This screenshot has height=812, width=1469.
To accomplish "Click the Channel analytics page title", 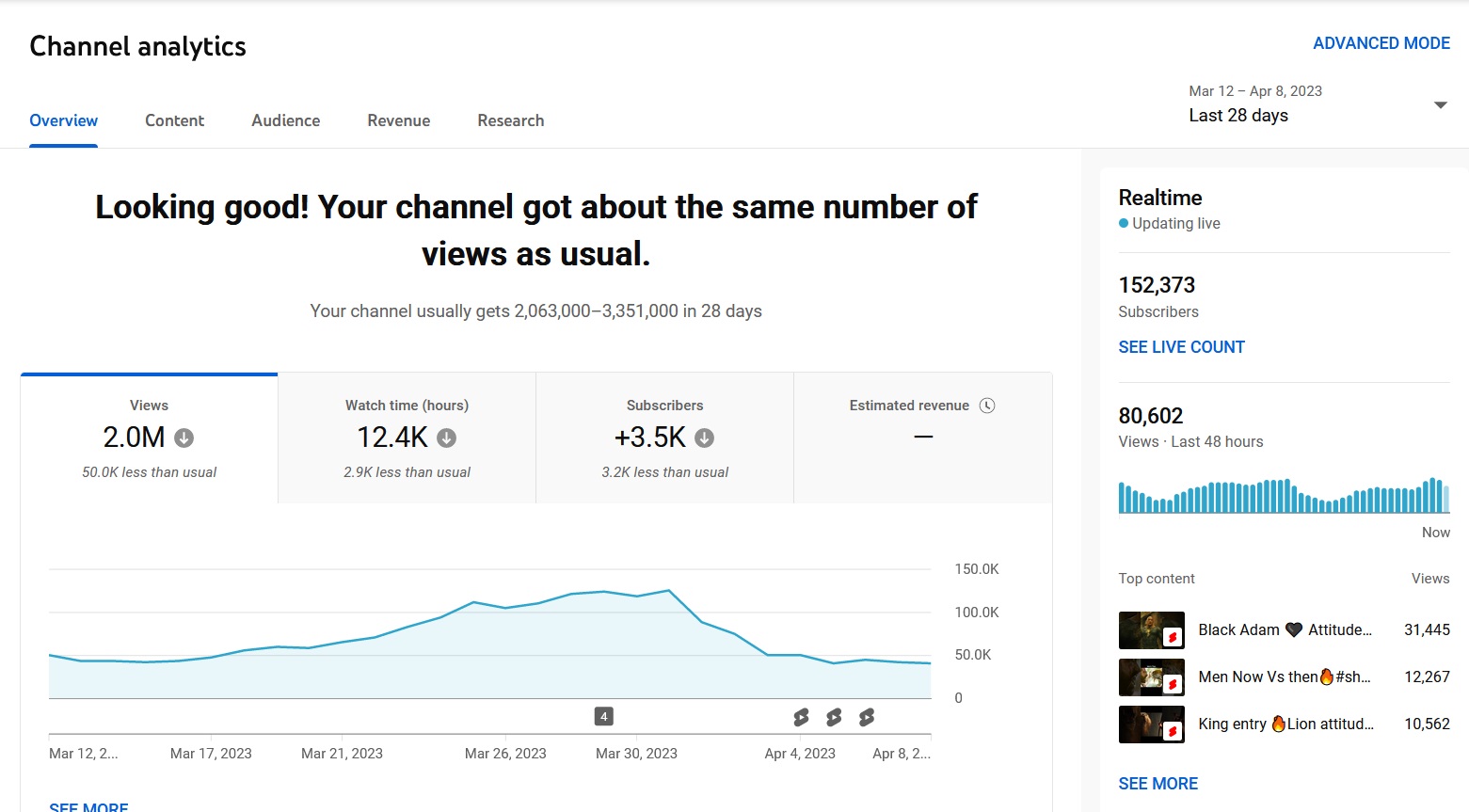I will click(137, 46).
